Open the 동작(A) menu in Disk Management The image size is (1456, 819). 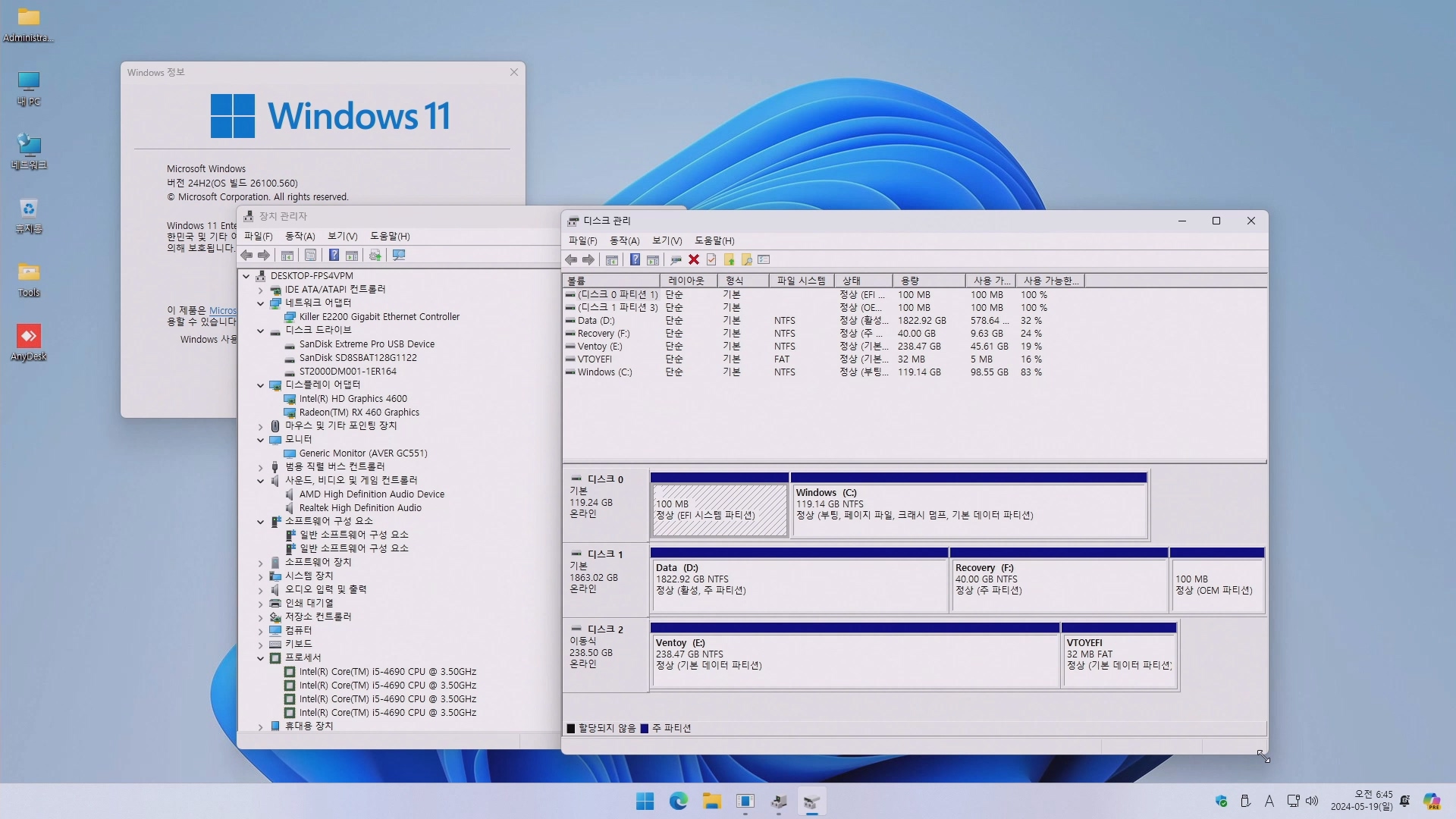click(624, 240)
